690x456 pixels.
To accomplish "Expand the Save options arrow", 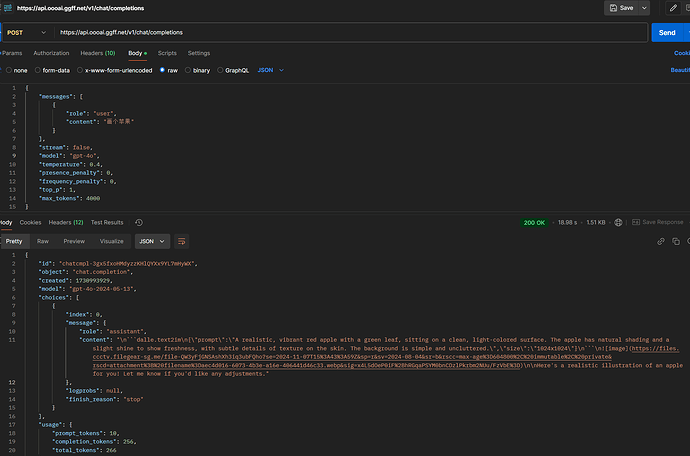I will coord(642,7).
